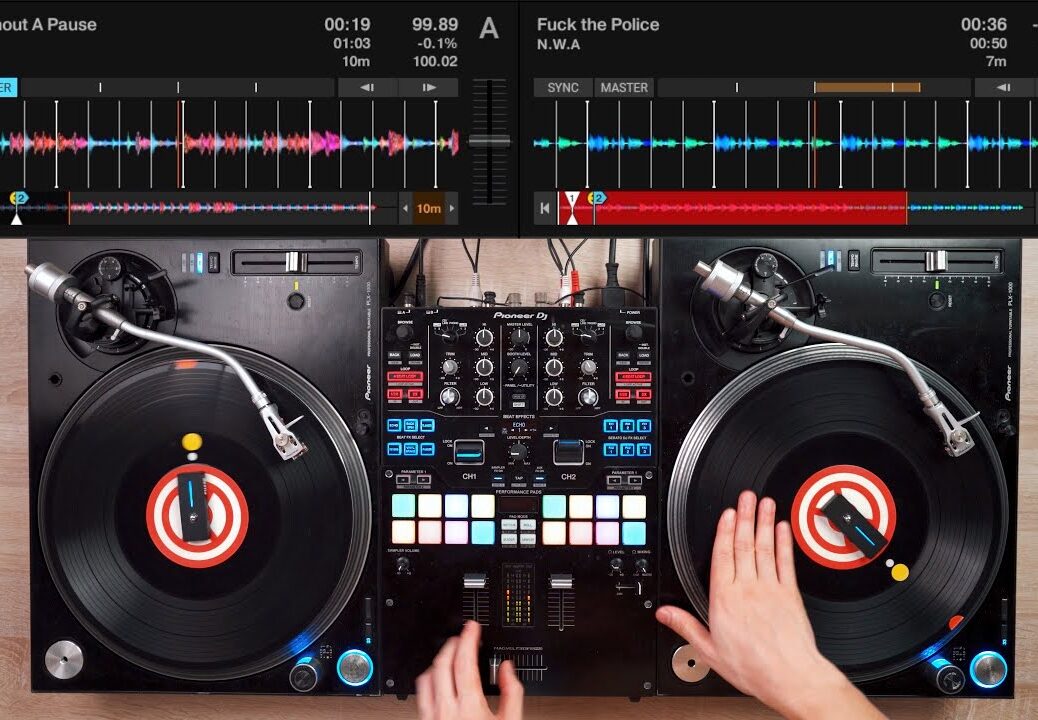Click the artist name "N.W.A"

point(559,44)
